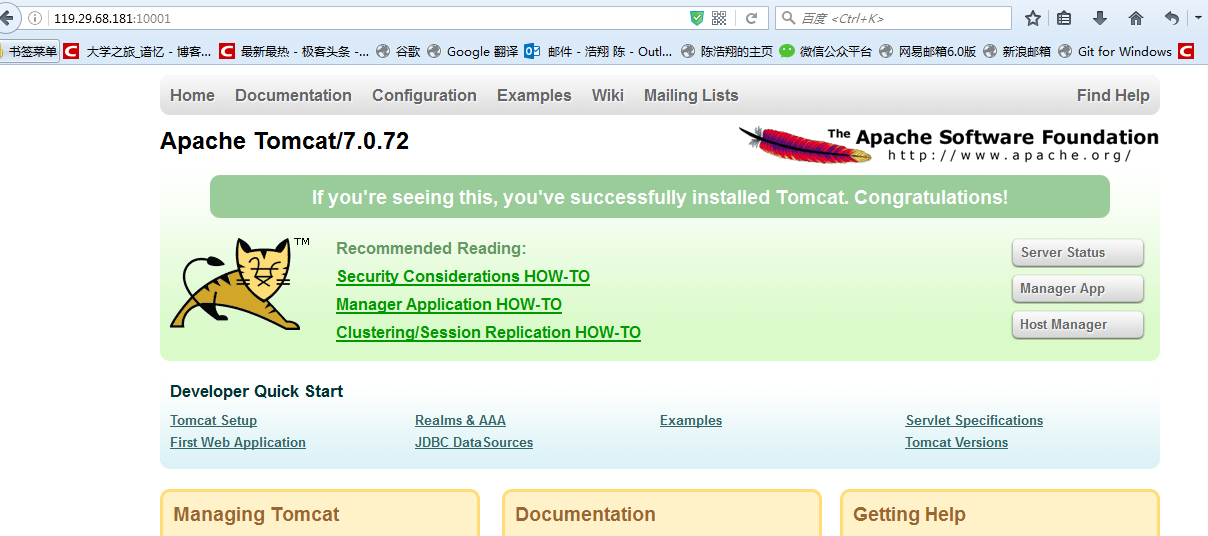Open the Home tab in Tomcat navigation

coord(192,95)
